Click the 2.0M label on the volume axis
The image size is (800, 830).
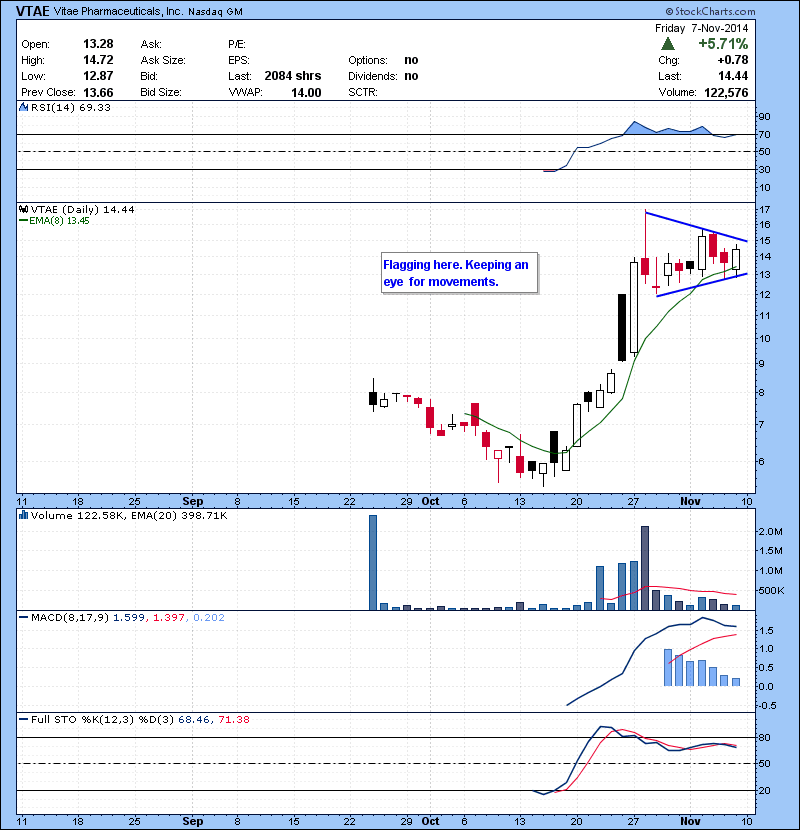pos(770,531)
